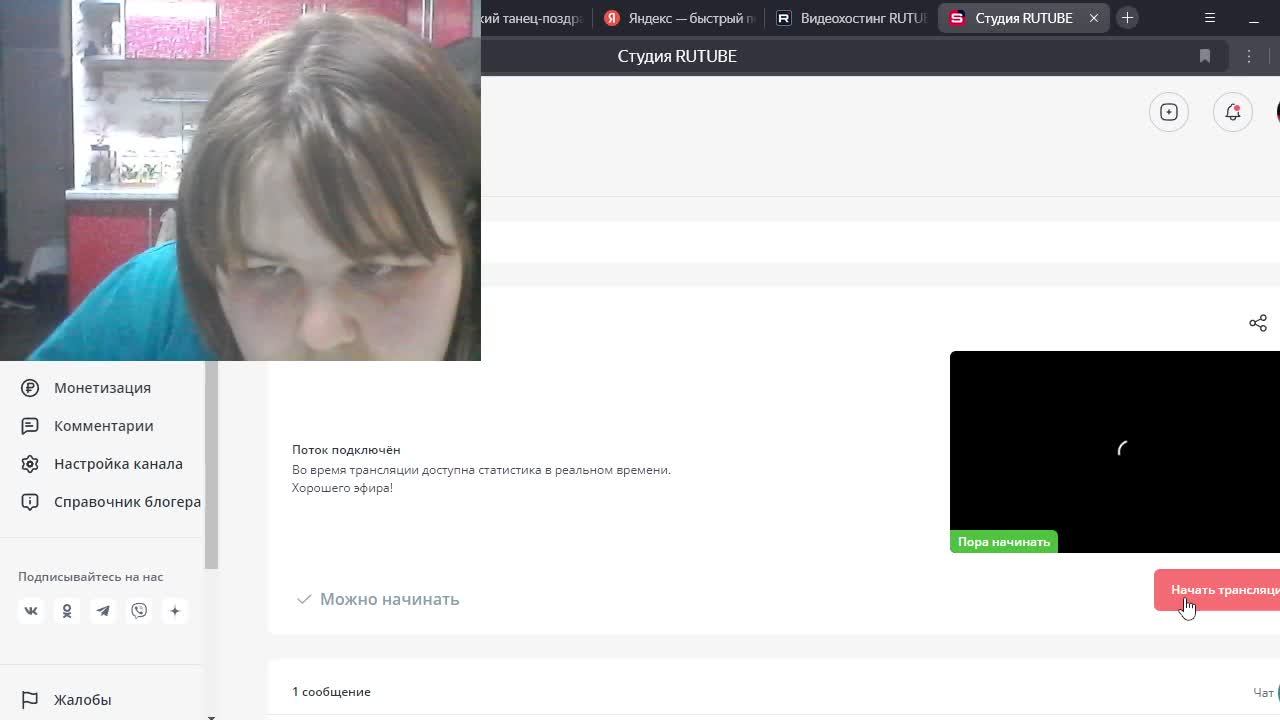Click the Telegram icon in sidebar
Screen dimensions: 1280x720
tap(103, 611)
